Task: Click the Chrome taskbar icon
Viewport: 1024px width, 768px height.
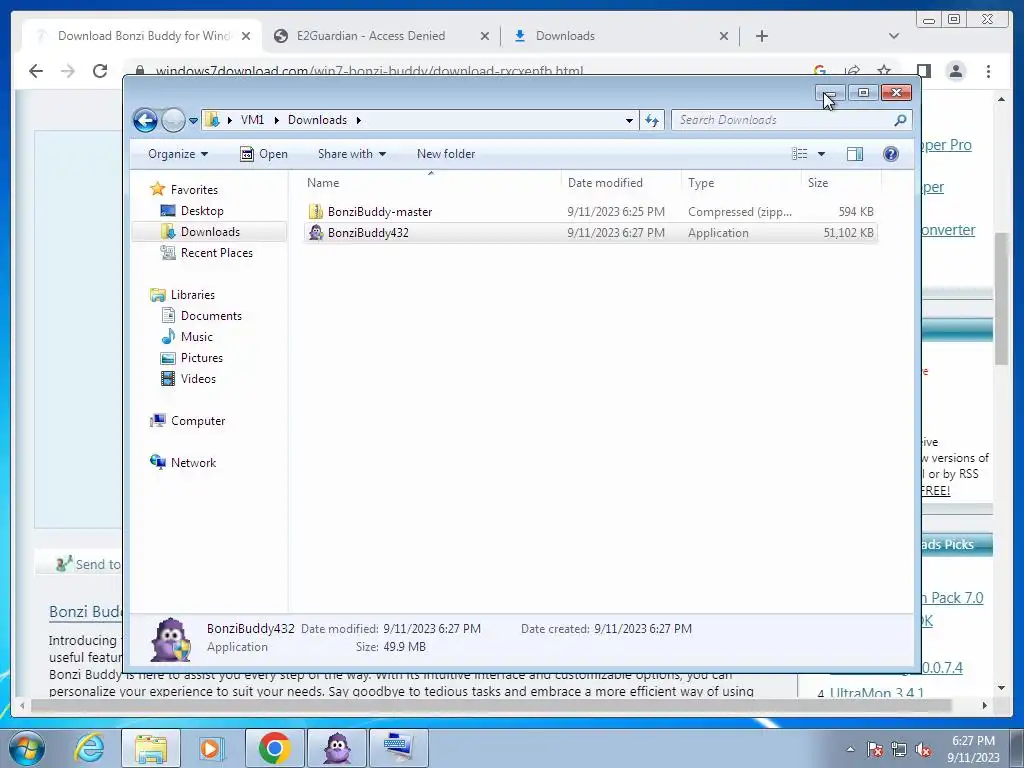Action: [274, 748]
